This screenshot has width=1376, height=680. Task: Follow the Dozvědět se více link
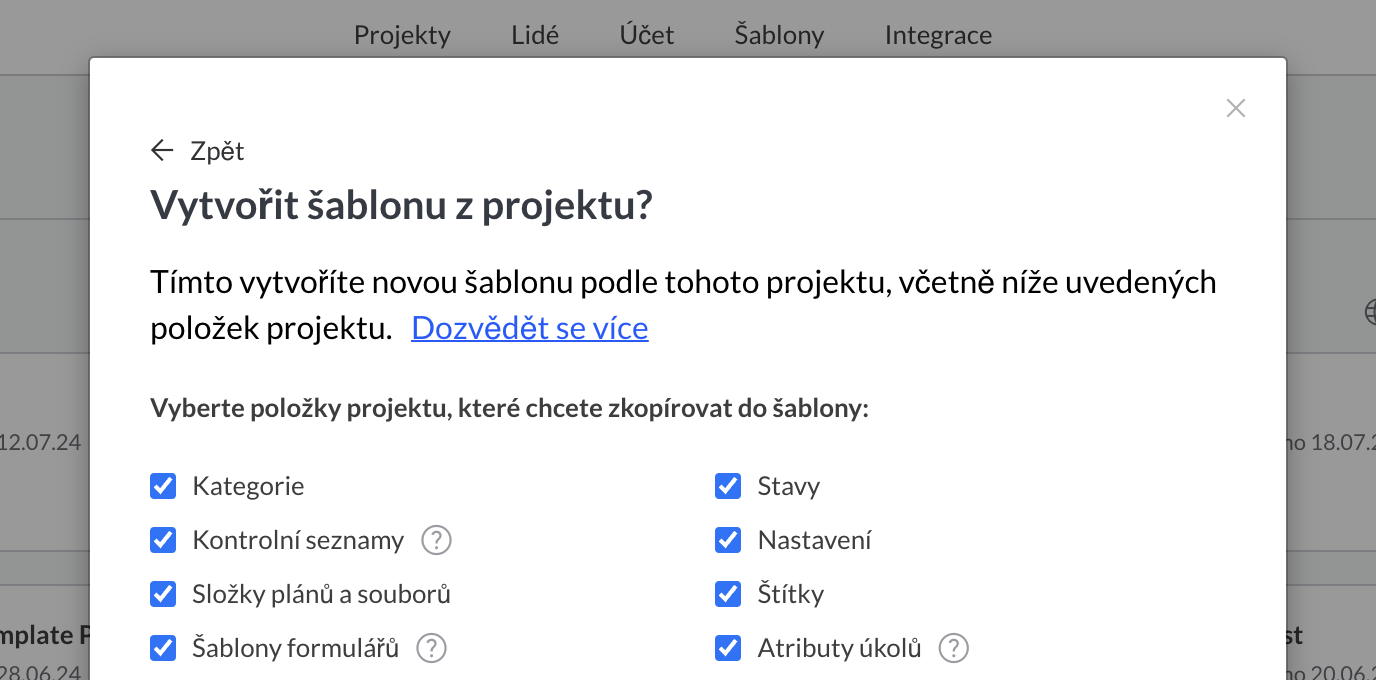(529, 328)
